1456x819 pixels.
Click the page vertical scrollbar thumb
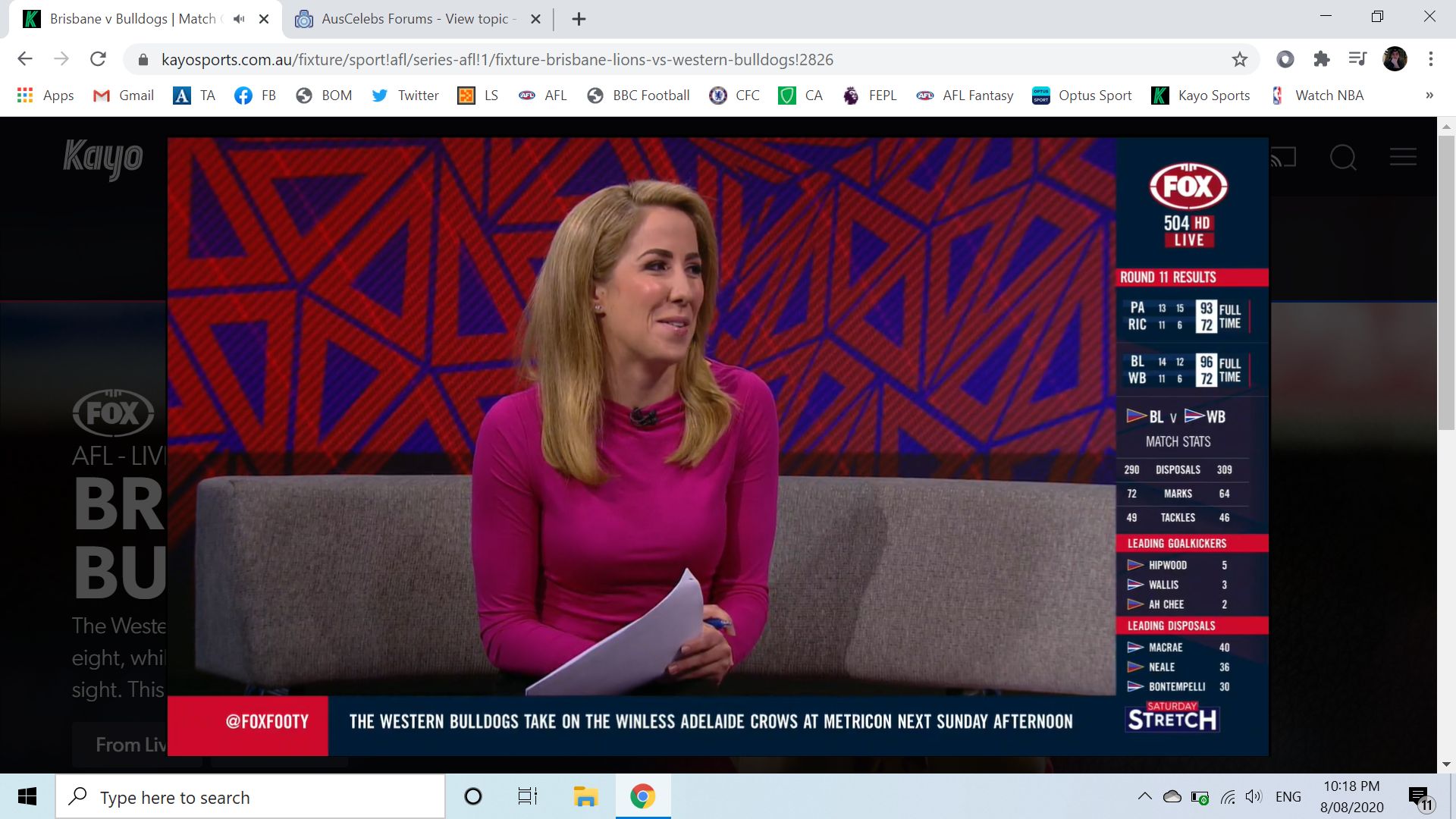click(1446, 281)
